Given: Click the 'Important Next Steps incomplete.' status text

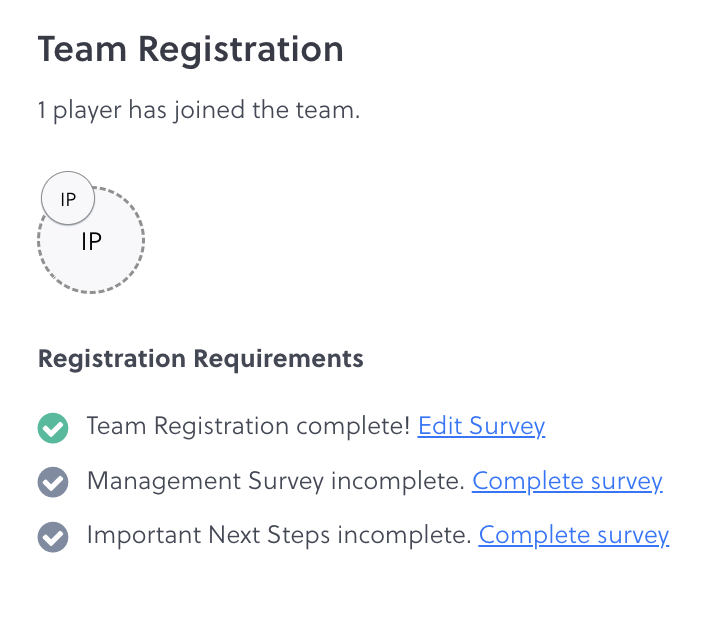Looking at the screenshot, I should pos(278,535).
